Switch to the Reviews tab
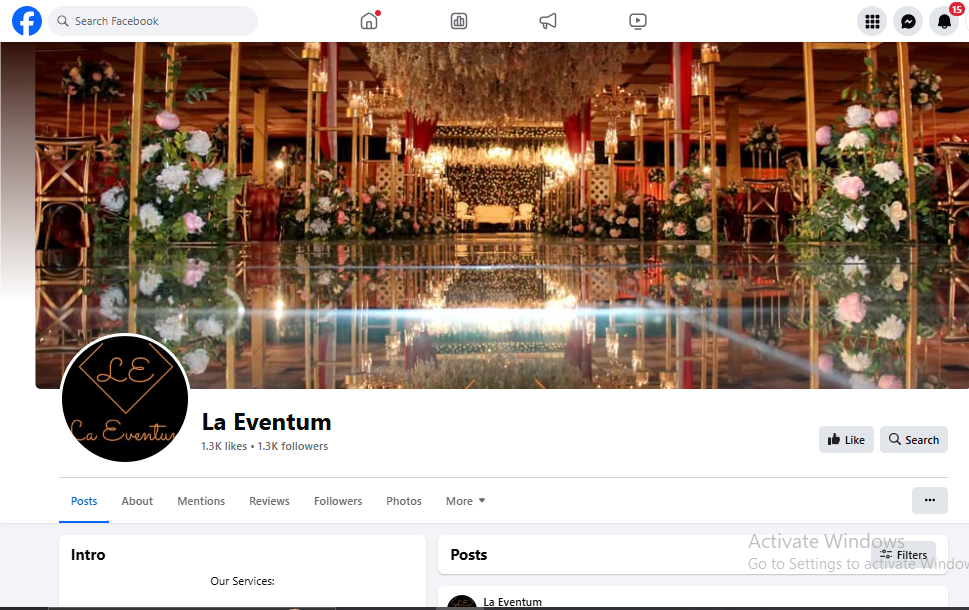 click(x=269, y=501)
